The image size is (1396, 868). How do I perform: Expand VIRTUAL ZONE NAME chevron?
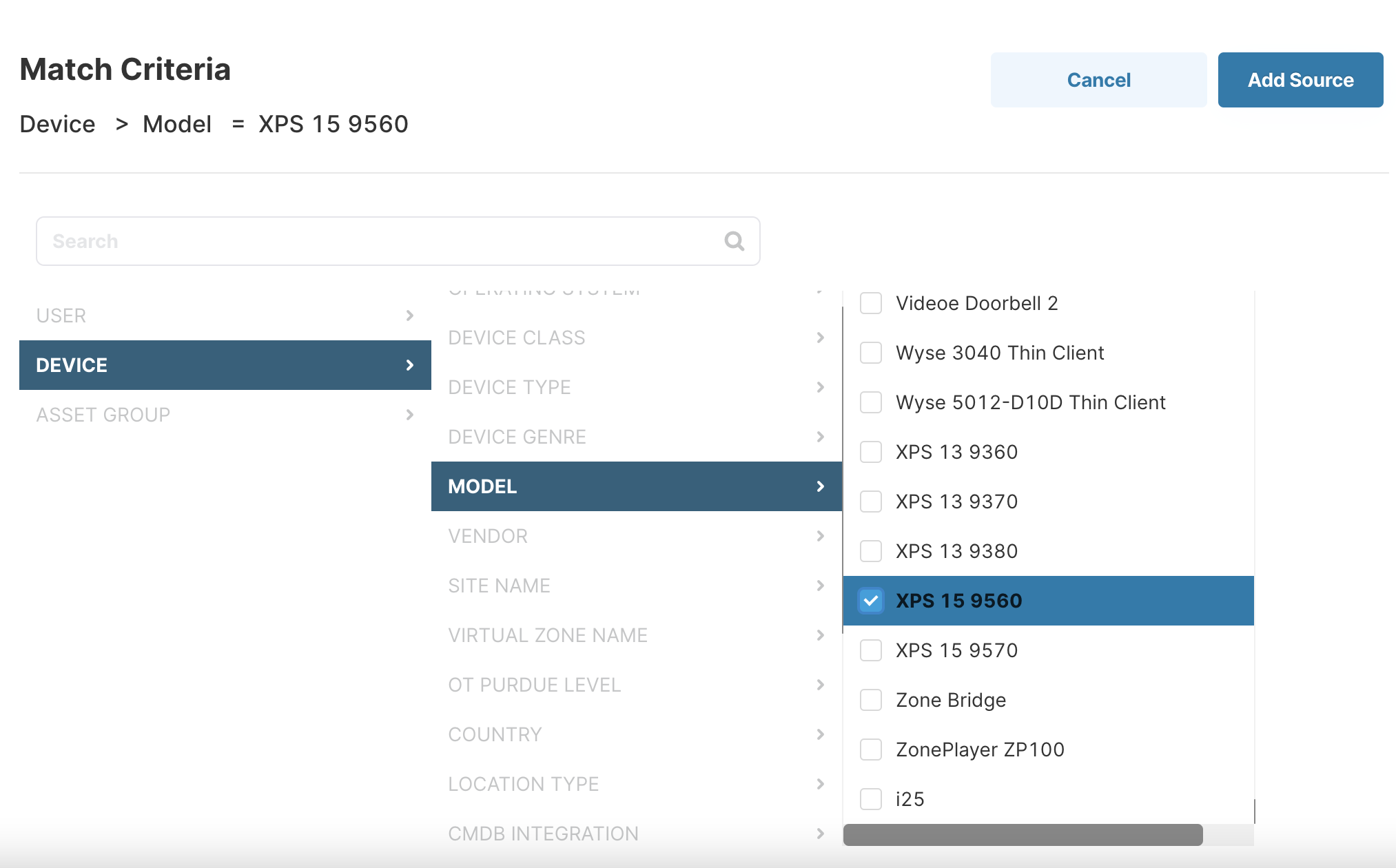coord(820,635)
